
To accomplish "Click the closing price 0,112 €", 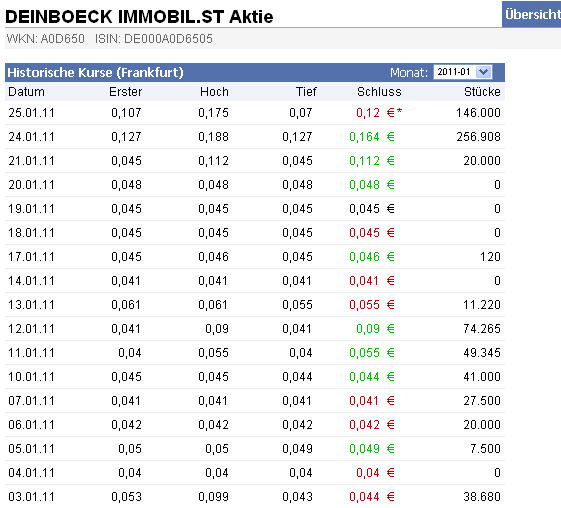I will point(372,161).
